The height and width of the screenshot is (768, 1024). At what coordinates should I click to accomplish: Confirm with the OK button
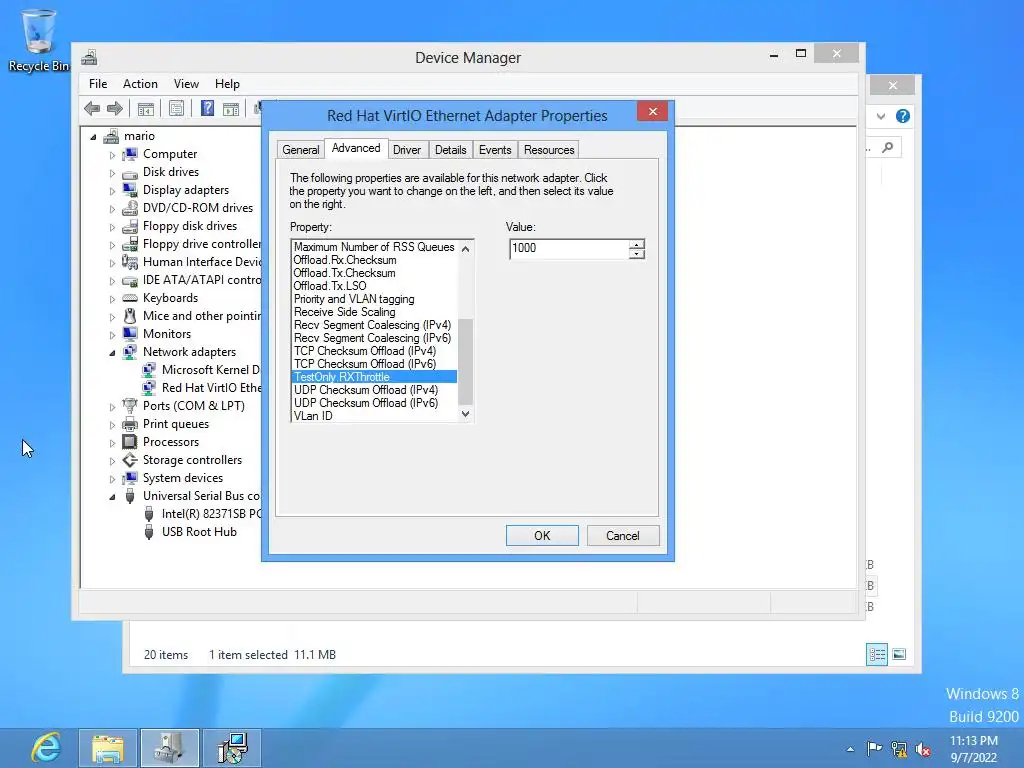click(x=542, y=536)
